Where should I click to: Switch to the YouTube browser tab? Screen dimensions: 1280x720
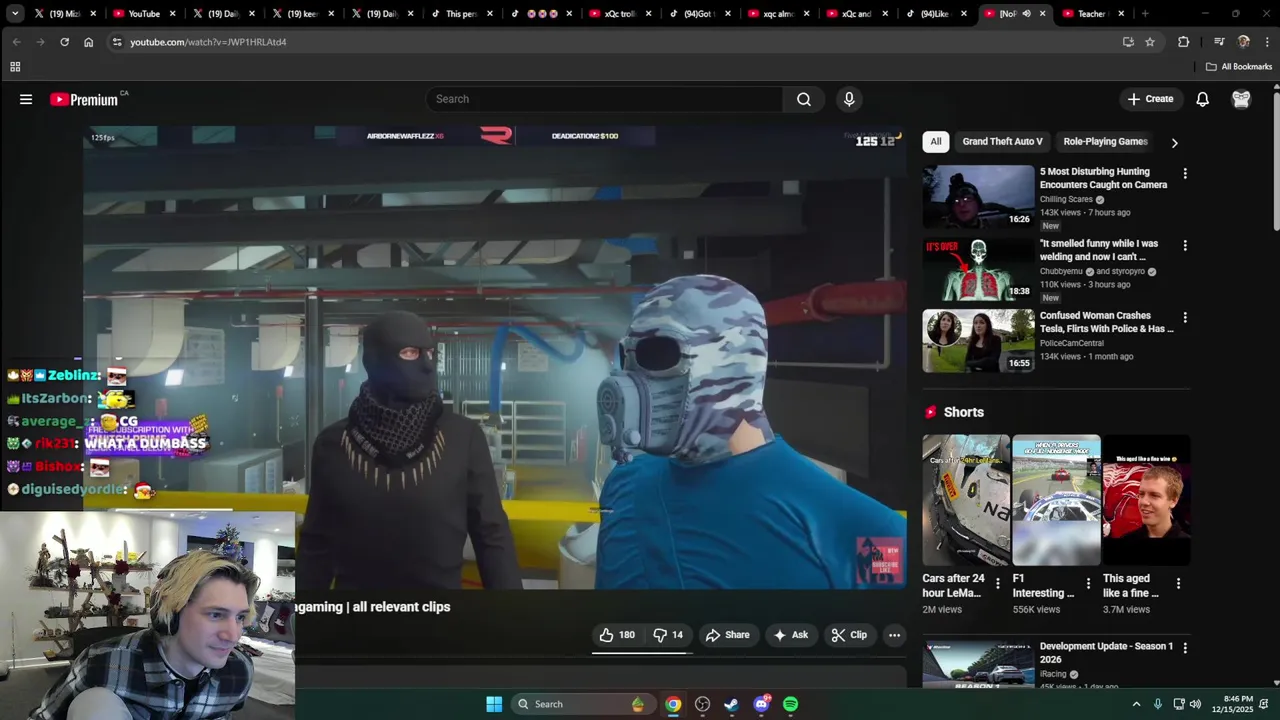pyautogui.click(x=142, y=14)
